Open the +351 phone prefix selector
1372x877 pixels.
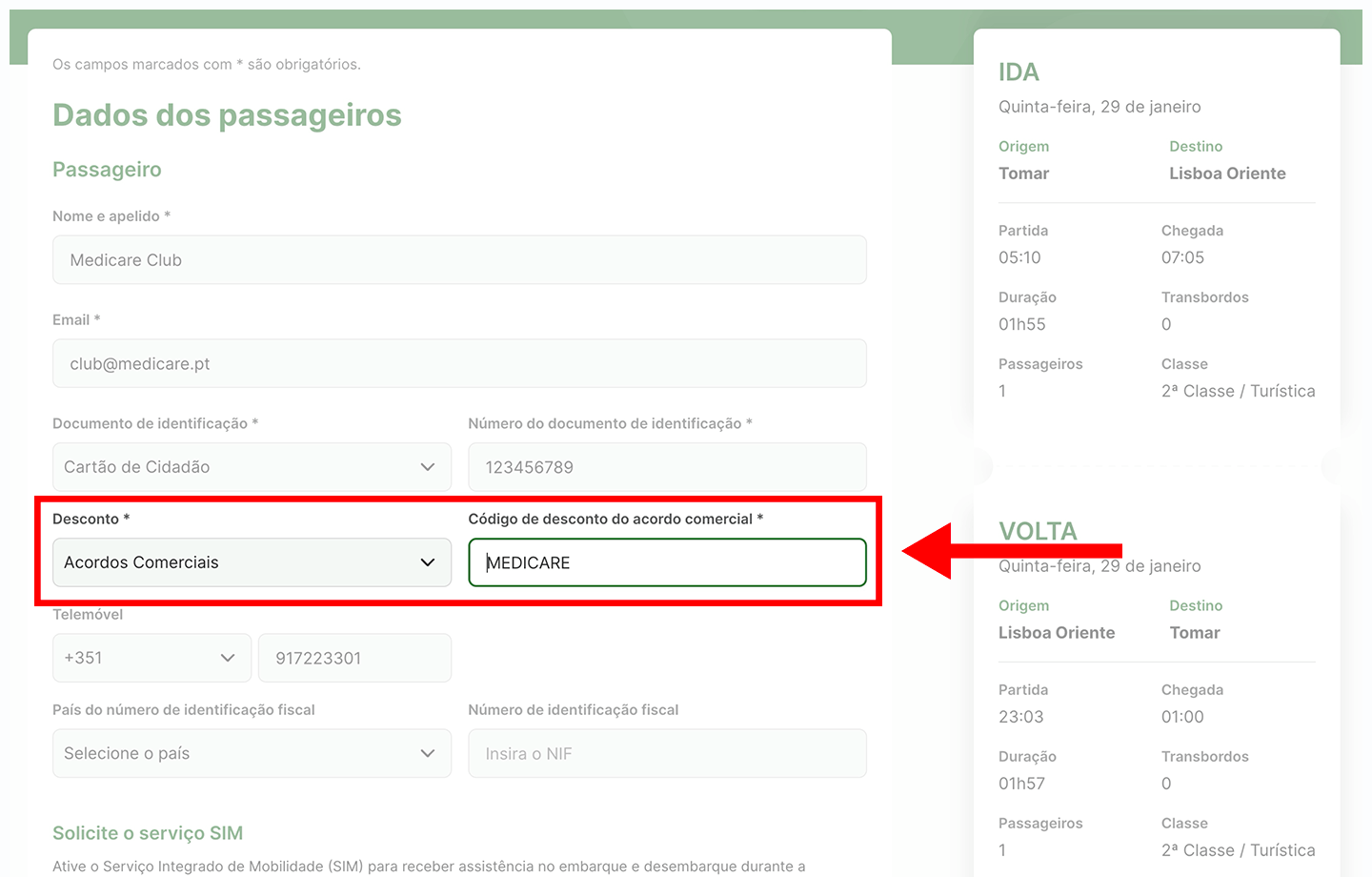point(151,658)
